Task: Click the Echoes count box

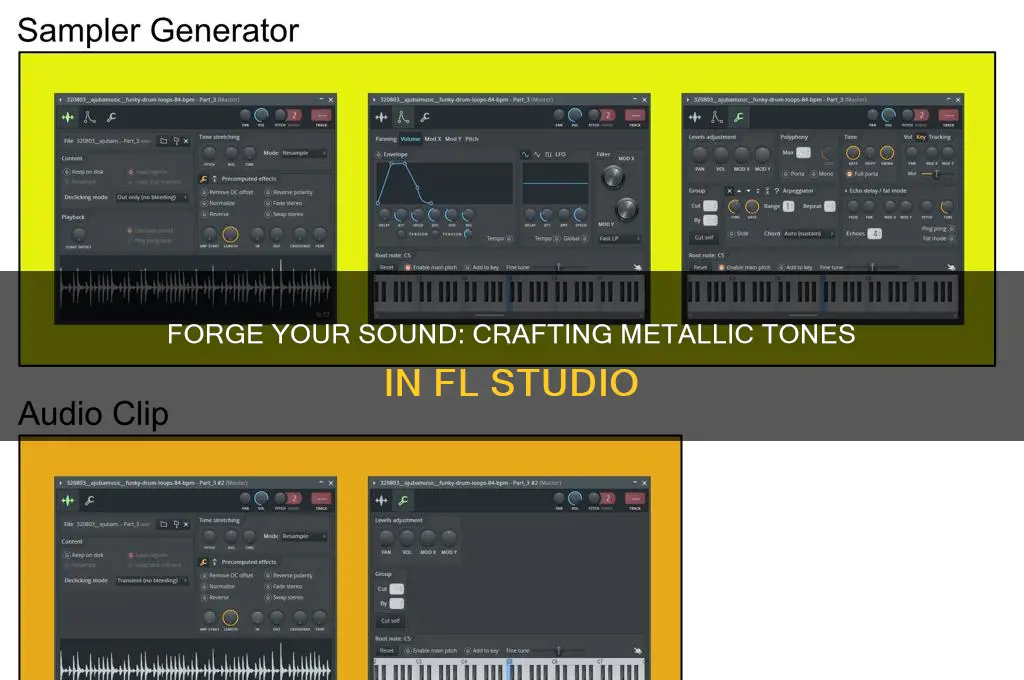Action: coord(874,233)
